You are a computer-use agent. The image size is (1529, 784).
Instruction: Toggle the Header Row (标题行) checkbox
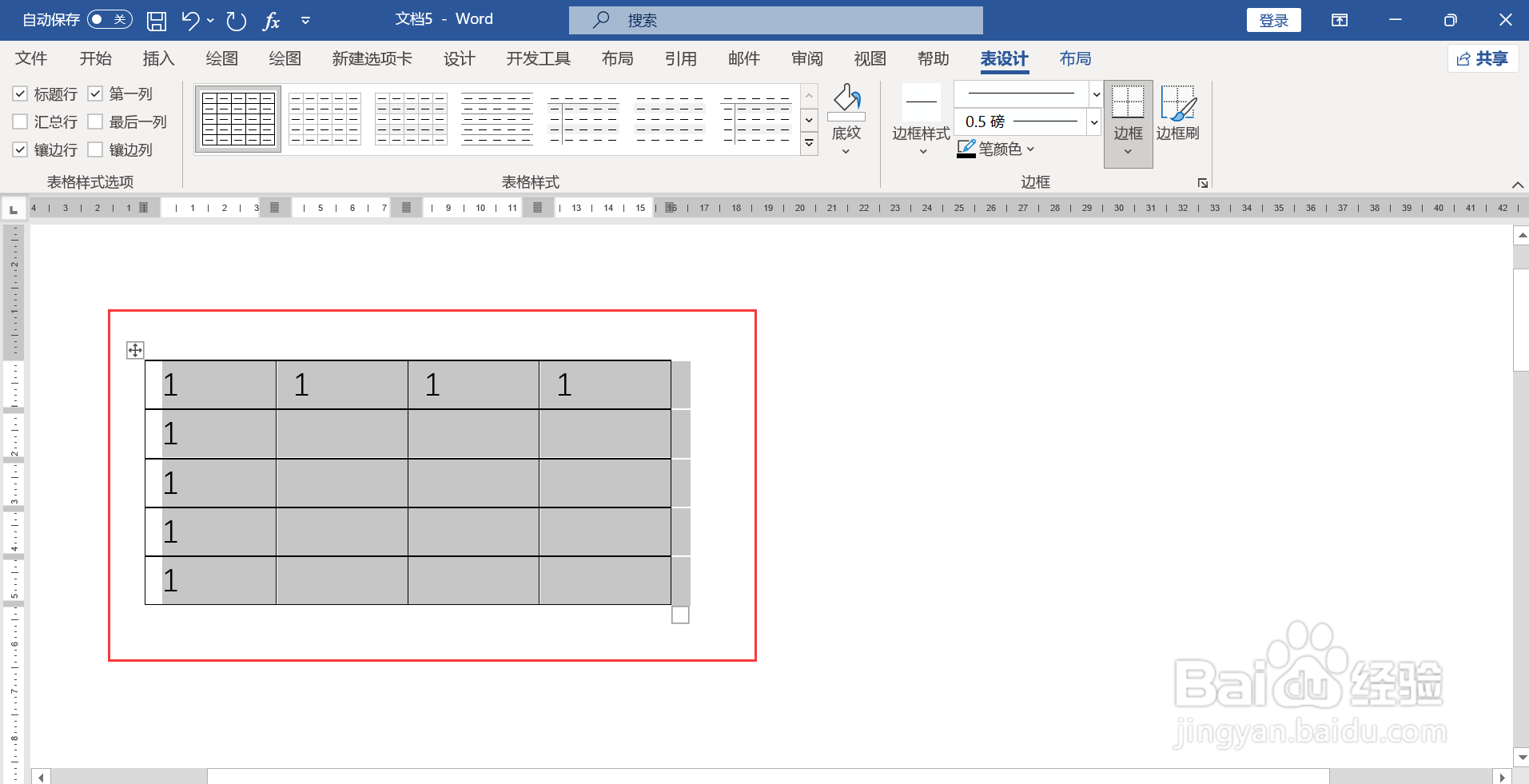pos(21,94)
